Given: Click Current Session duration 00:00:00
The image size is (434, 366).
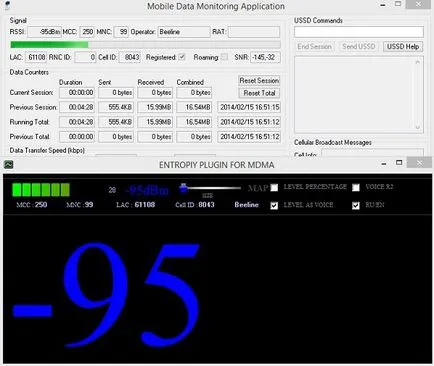Looking at the screenshot, I should [77, 93].
